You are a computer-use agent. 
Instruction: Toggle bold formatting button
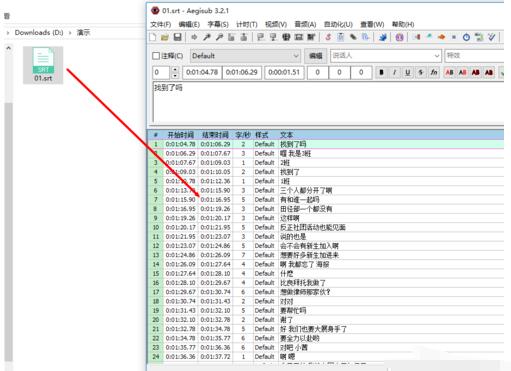381,72
